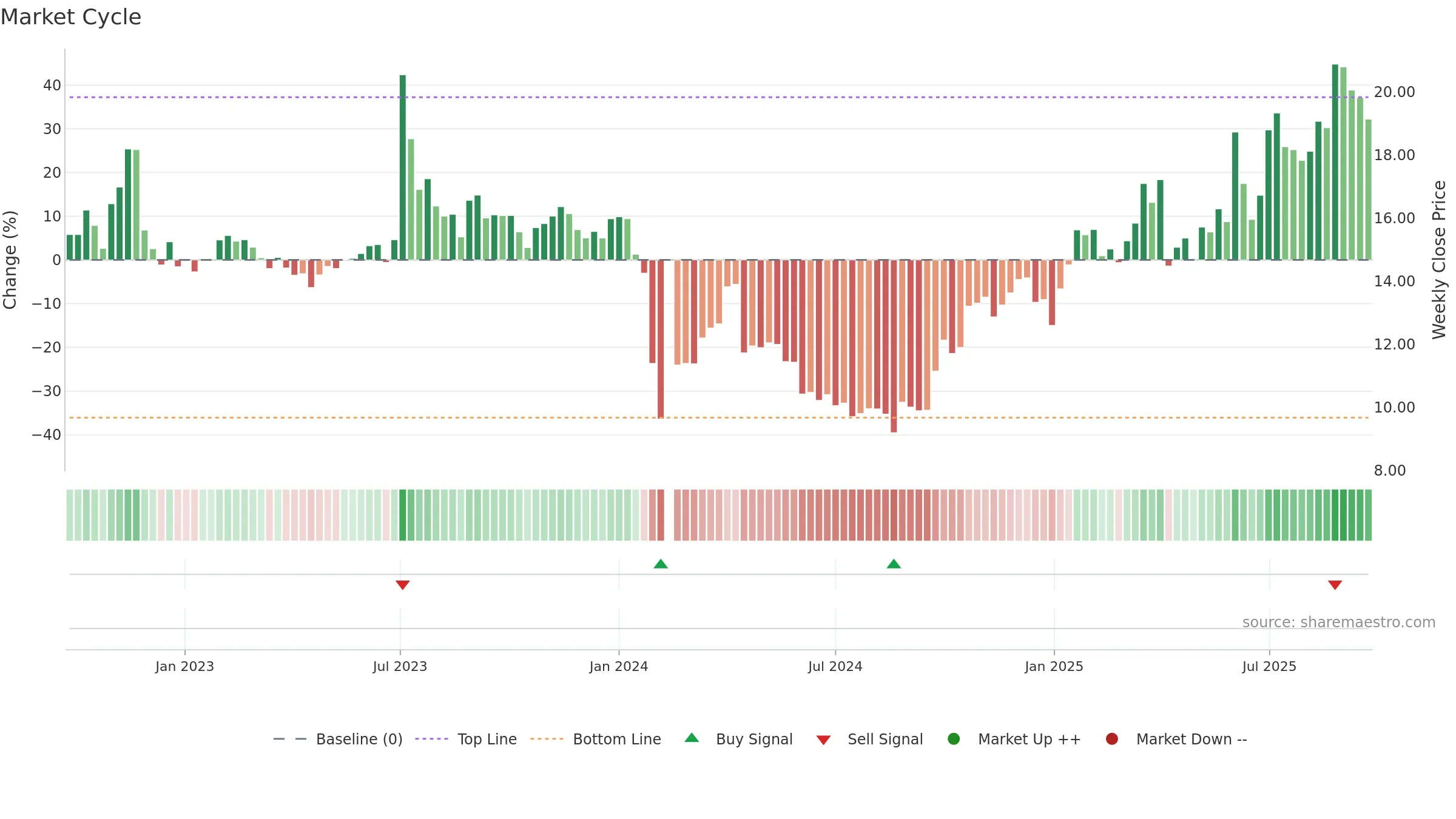The image size is (1456, 819).
Task: Click the −20 tick on Change axis
Action: point(47,348)
